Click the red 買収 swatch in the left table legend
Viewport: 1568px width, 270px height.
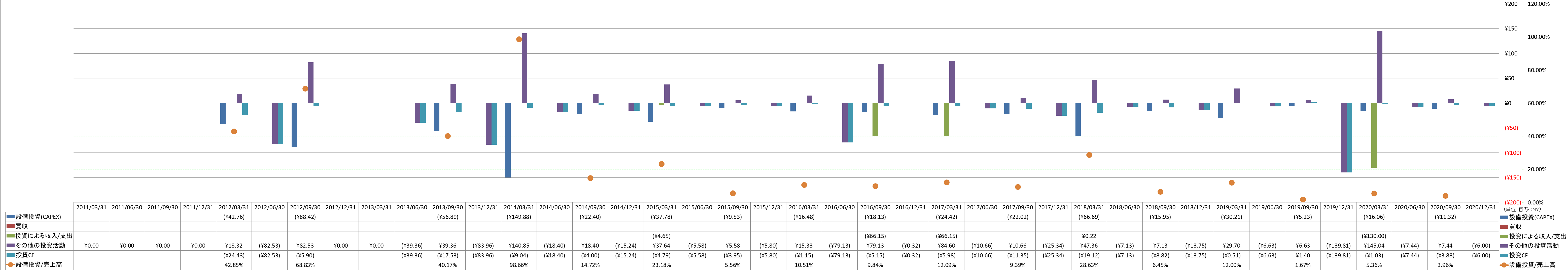10,226
